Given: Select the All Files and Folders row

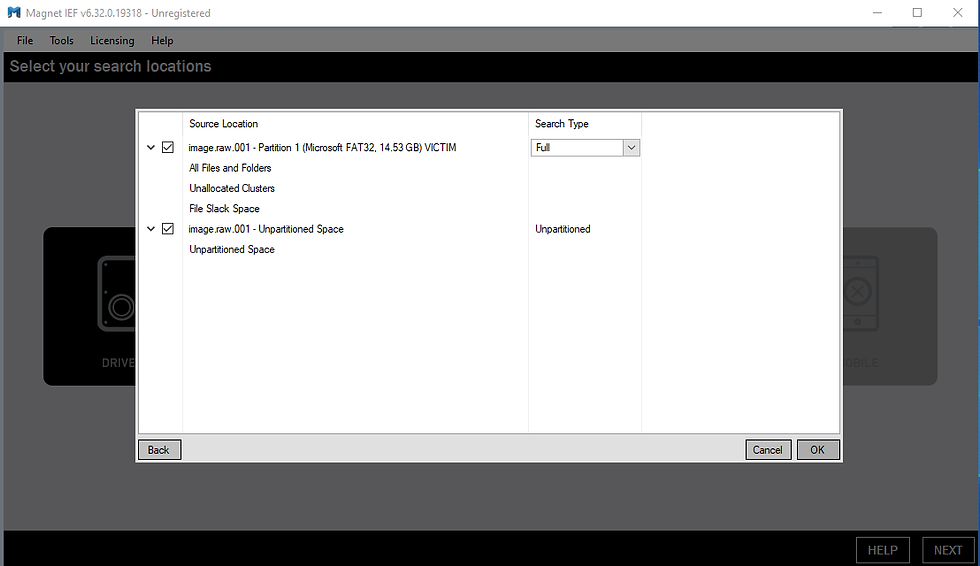Looking at the screenshot, I should pyautogui.click(x=230, y=168).
